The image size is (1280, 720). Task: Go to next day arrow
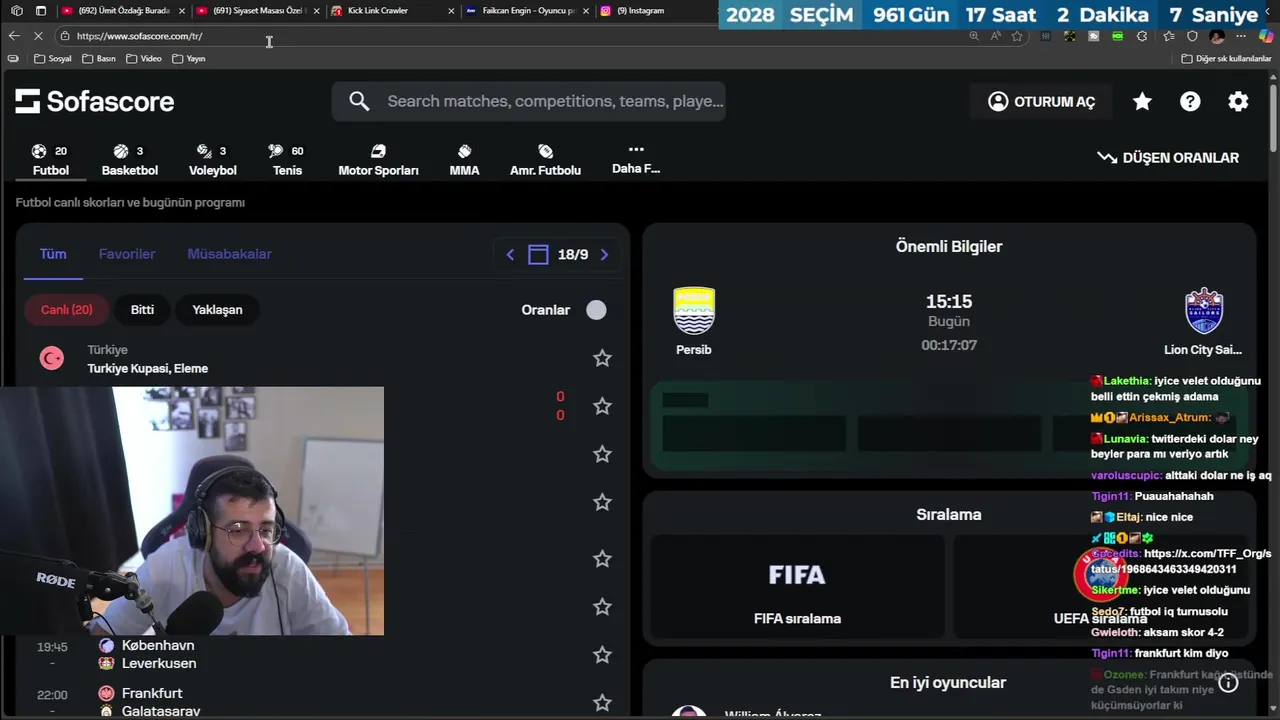[x=604, y=255]
